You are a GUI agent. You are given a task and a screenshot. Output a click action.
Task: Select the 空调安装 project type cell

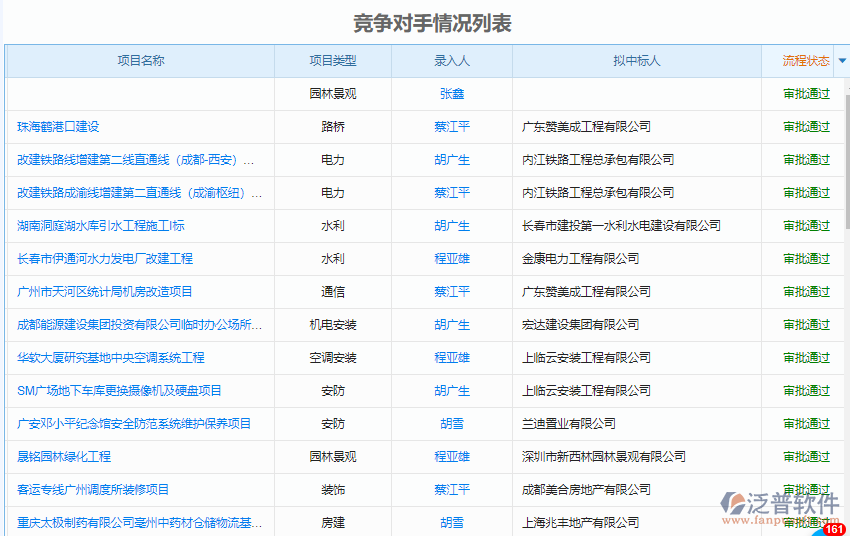tap(333, 358)
